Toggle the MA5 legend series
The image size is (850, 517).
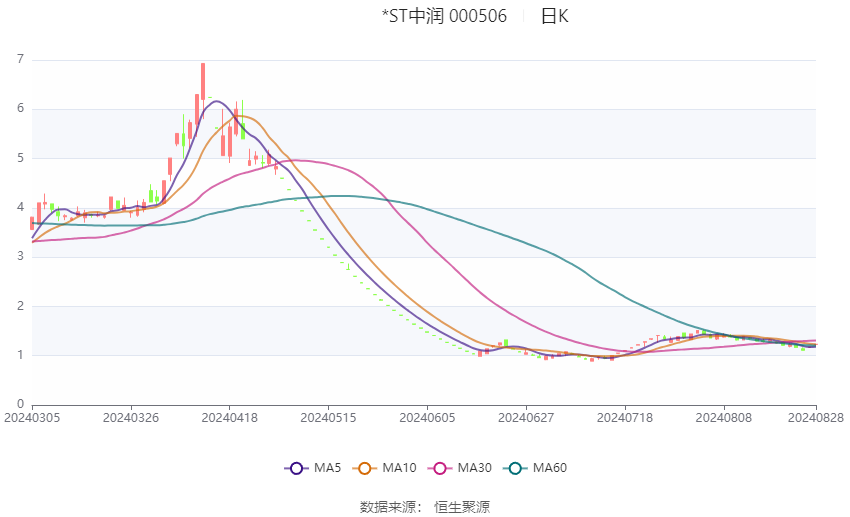point(313,468)
